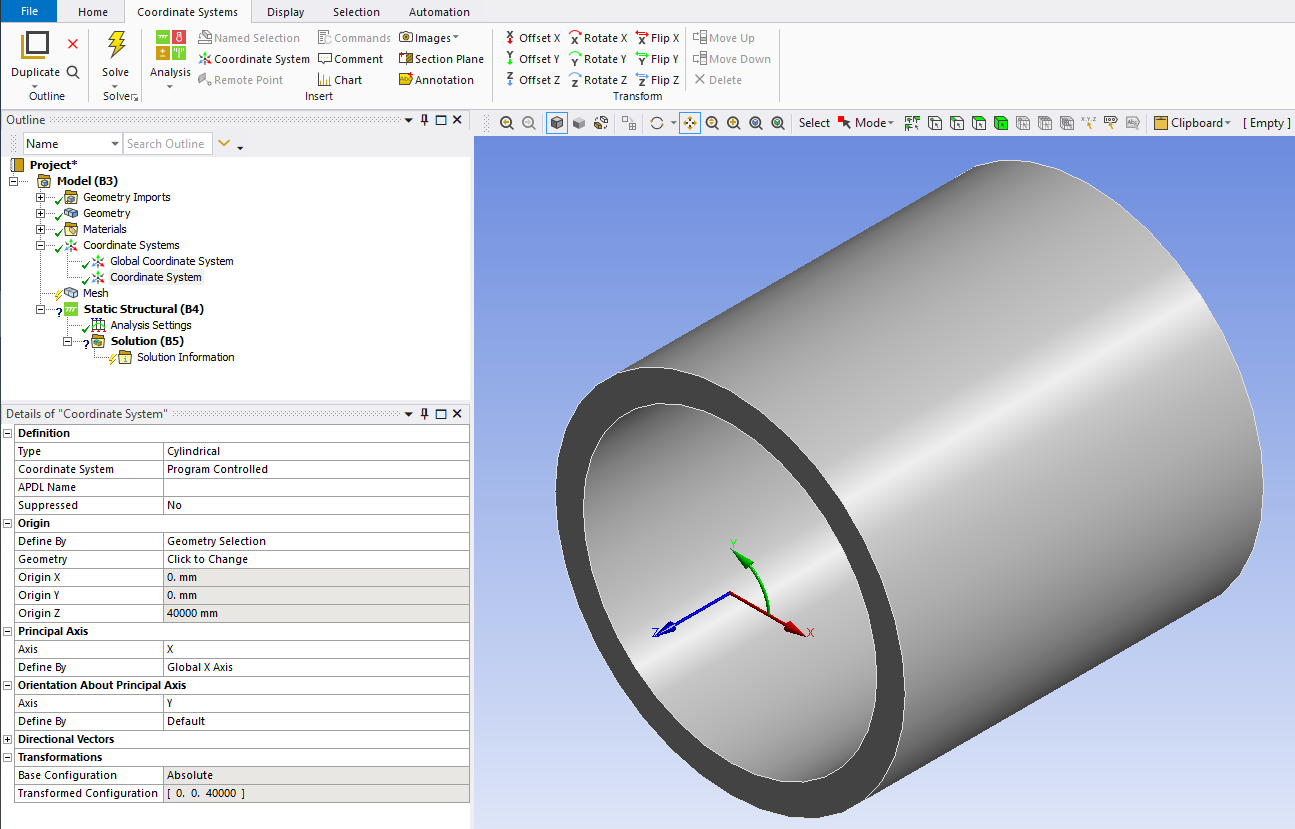Viewport: 1295px width, 829px height.
Task: Open the Images dropdown
Action: click(x=429, y=38)
